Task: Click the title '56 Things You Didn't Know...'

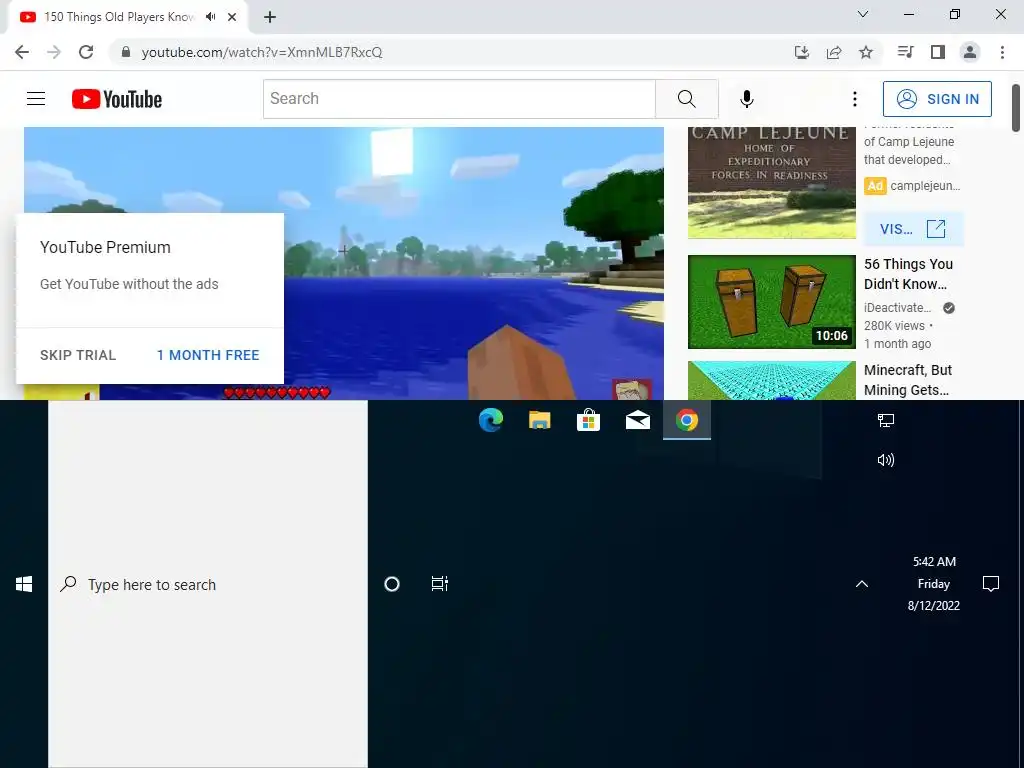Action: tap(908, 274)
